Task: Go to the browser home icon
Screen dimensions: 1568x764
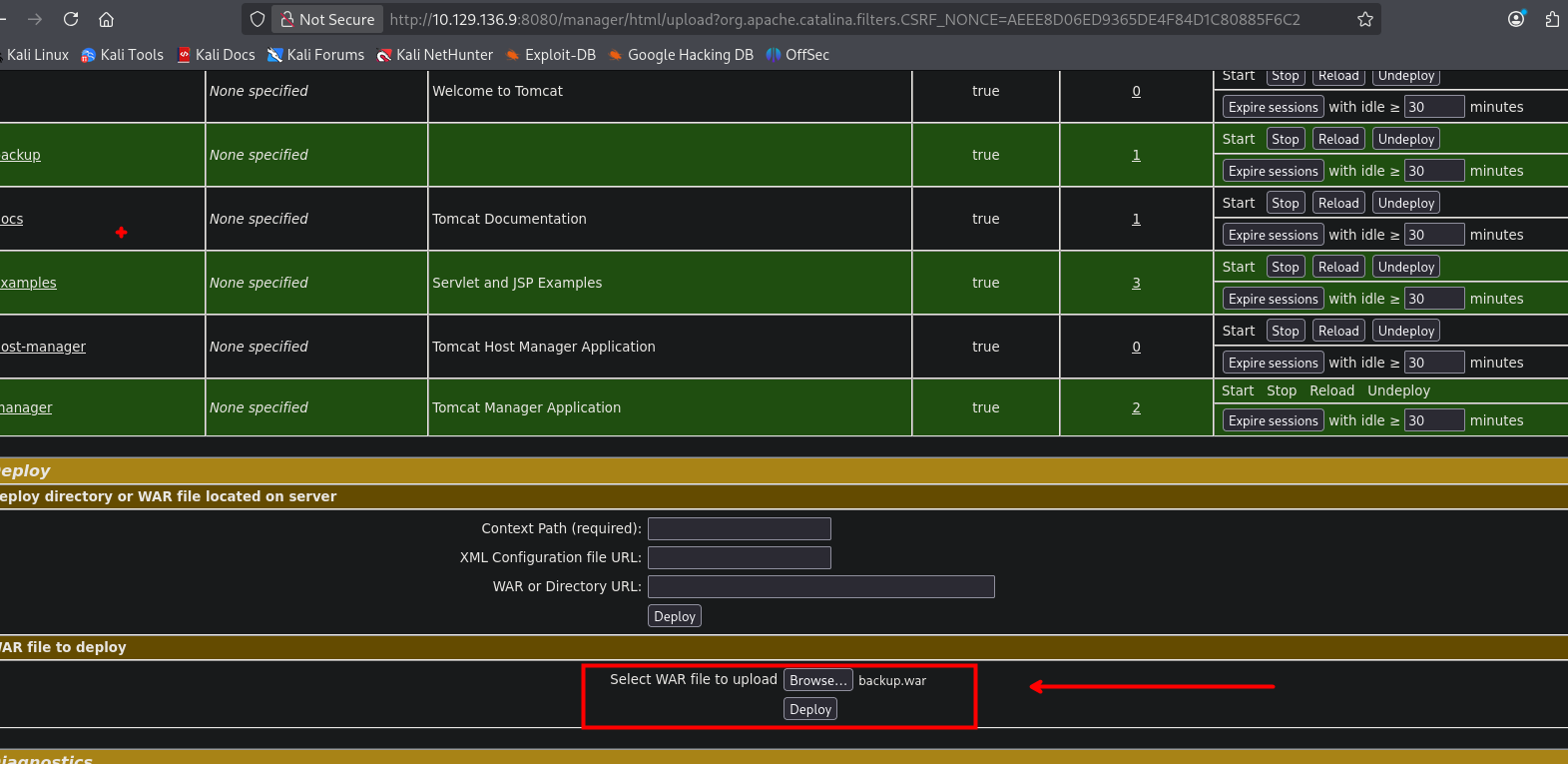Action: point(107,19)
